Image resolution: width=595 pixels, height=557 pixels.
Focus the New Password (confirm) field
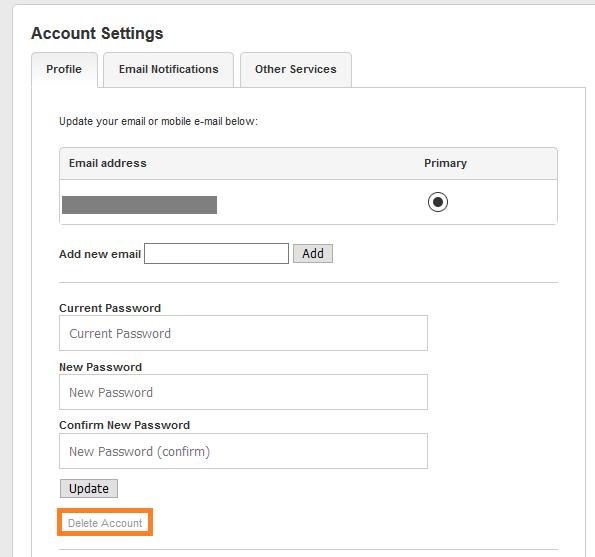tap(243, 451)
